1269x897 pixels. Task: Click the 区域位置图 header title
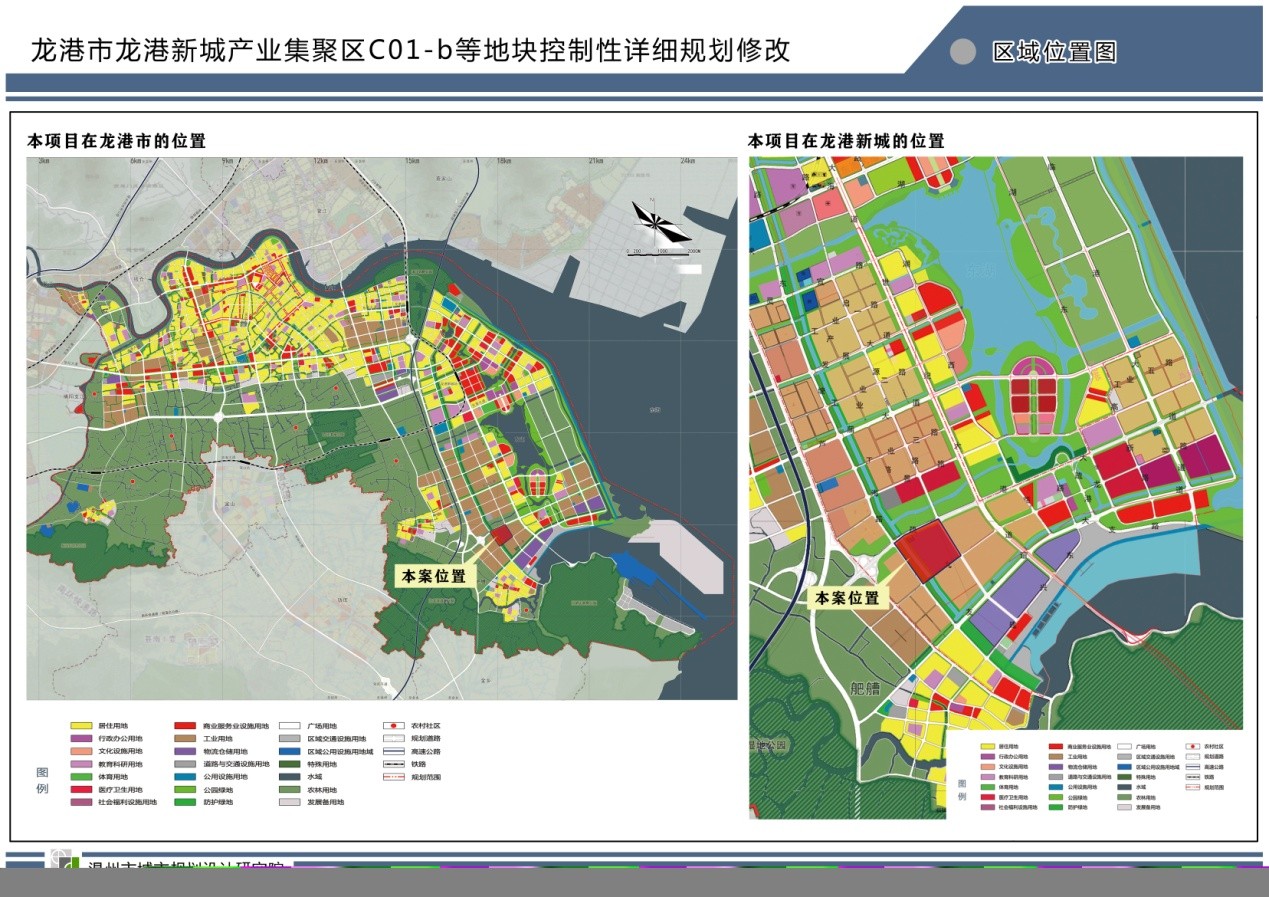click(x=1054, y=53)
